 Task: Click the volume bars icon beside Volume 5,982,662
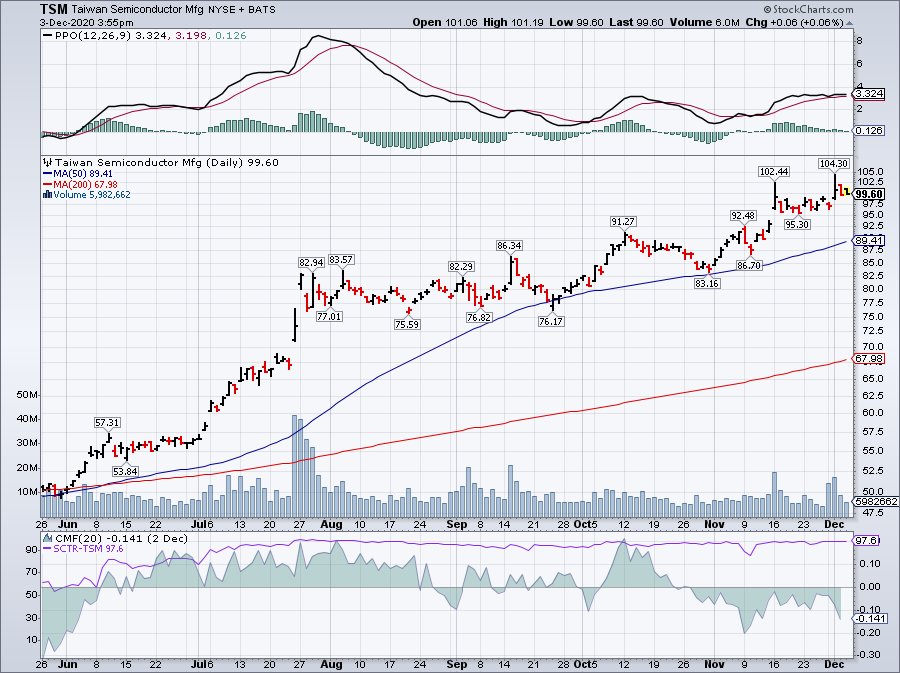(x=48, y=194)
